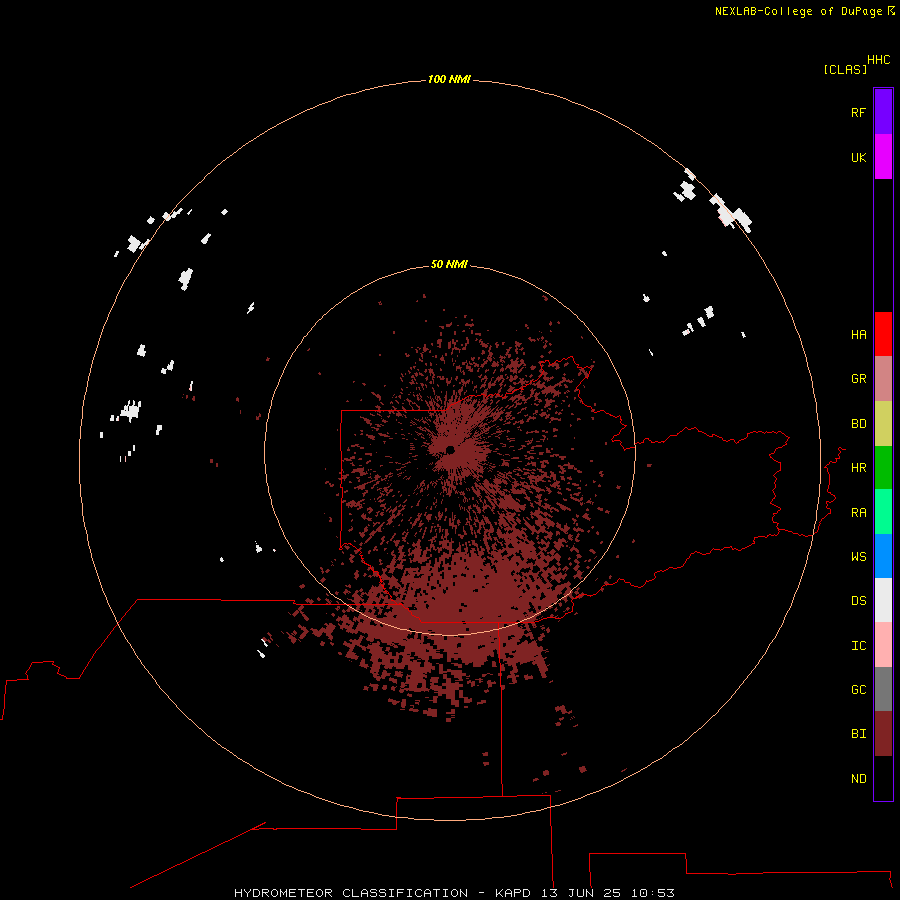This screenshot has width=900, height=900.
Task: Click the green HR color swatch
Action: [x=883, y=468]
